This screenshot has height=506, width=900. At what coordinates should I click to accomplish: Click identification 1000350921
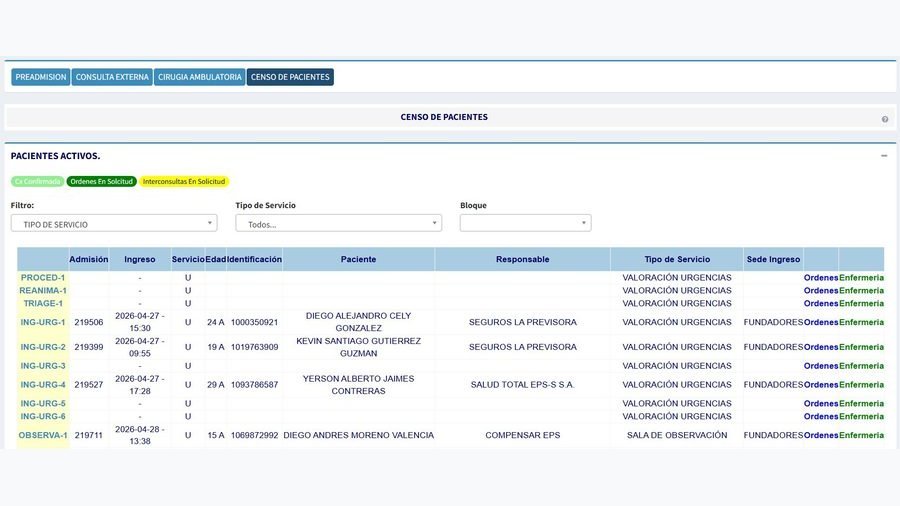tap(254, 322)
